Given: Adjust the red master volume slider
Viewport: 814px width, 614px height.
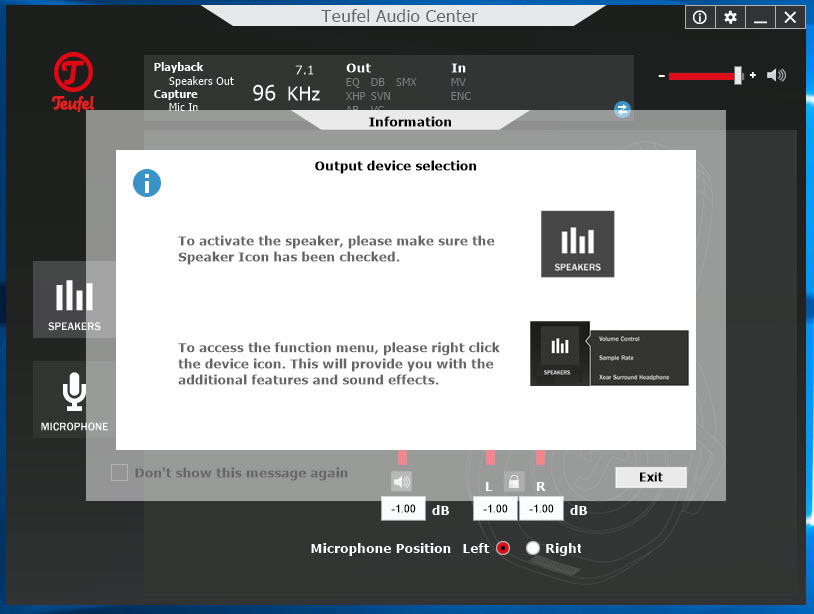Looking at the screenshot, I should coord(706,76).
